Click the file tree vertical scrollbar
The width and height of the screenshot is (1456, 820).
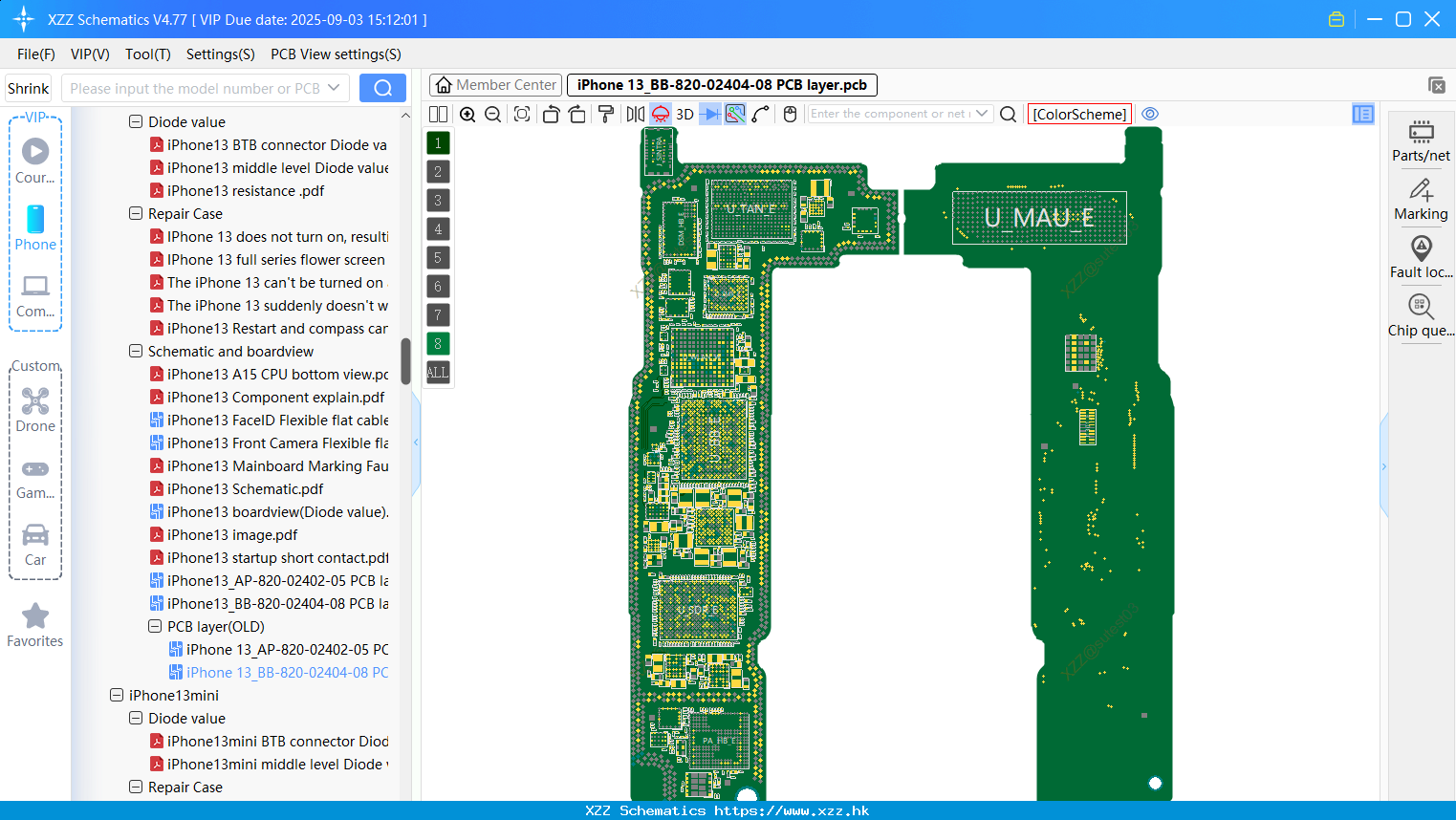405,361
